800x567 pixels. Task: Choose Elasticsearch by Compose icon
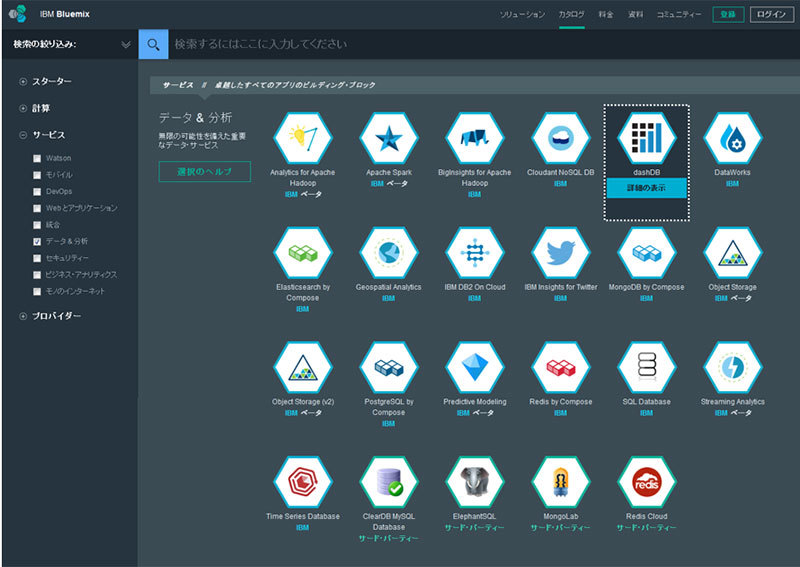click(x=303, y=253)
